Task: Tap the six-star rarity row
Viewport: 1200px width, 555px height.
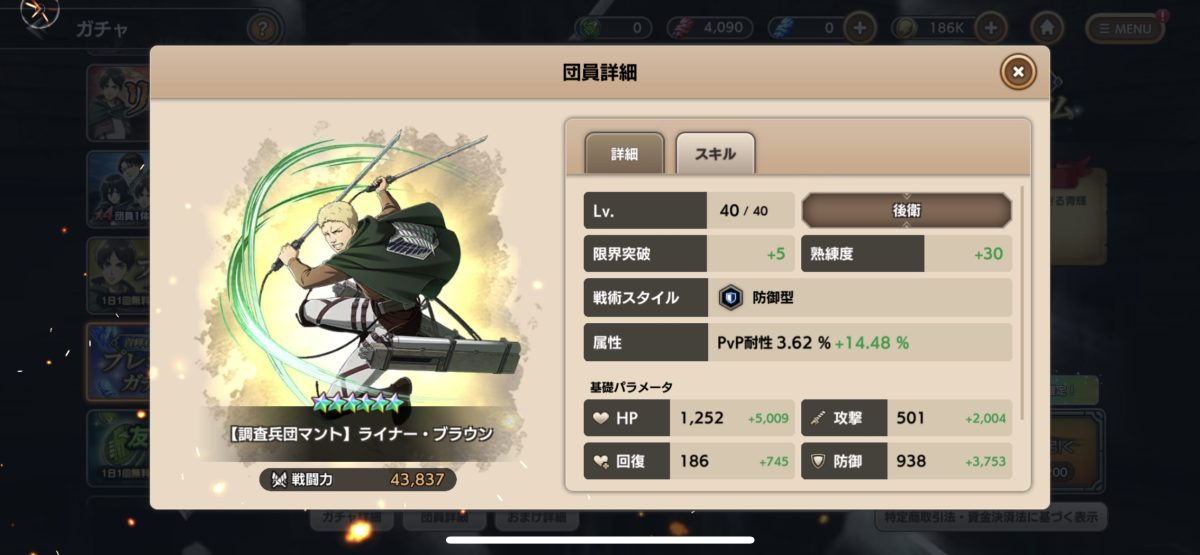Action: pos(357,403)
